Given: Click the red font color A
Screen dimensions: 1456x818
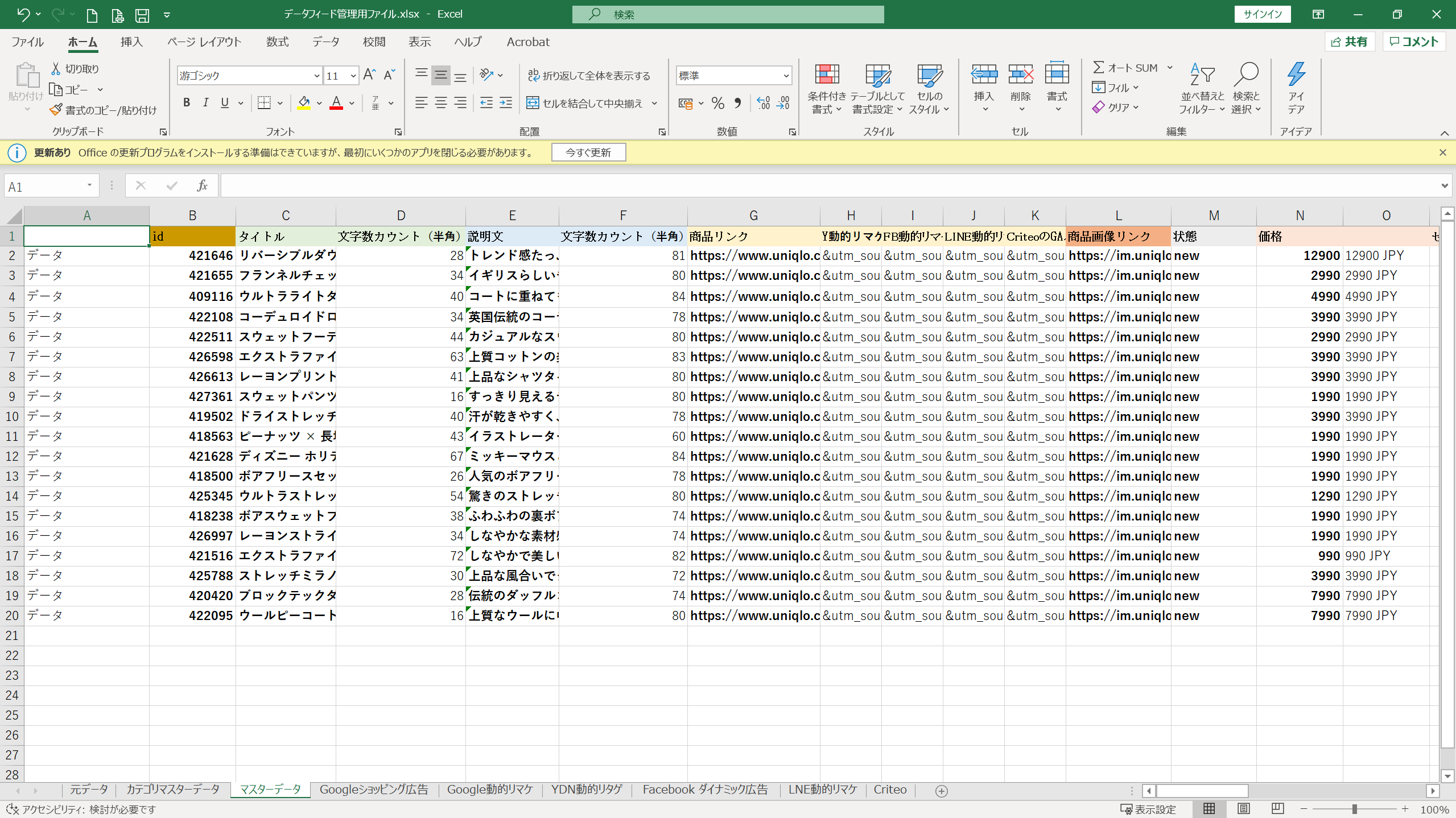Looking at the screenshot, I should click(336, 103).
